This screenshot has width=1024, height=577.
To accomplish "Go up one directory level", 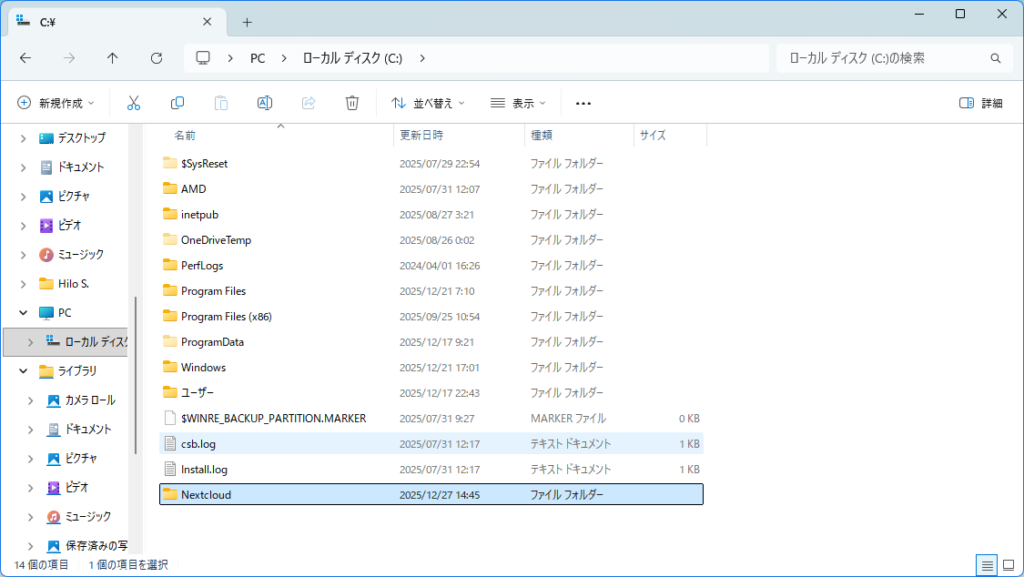I will coord(112,58).
